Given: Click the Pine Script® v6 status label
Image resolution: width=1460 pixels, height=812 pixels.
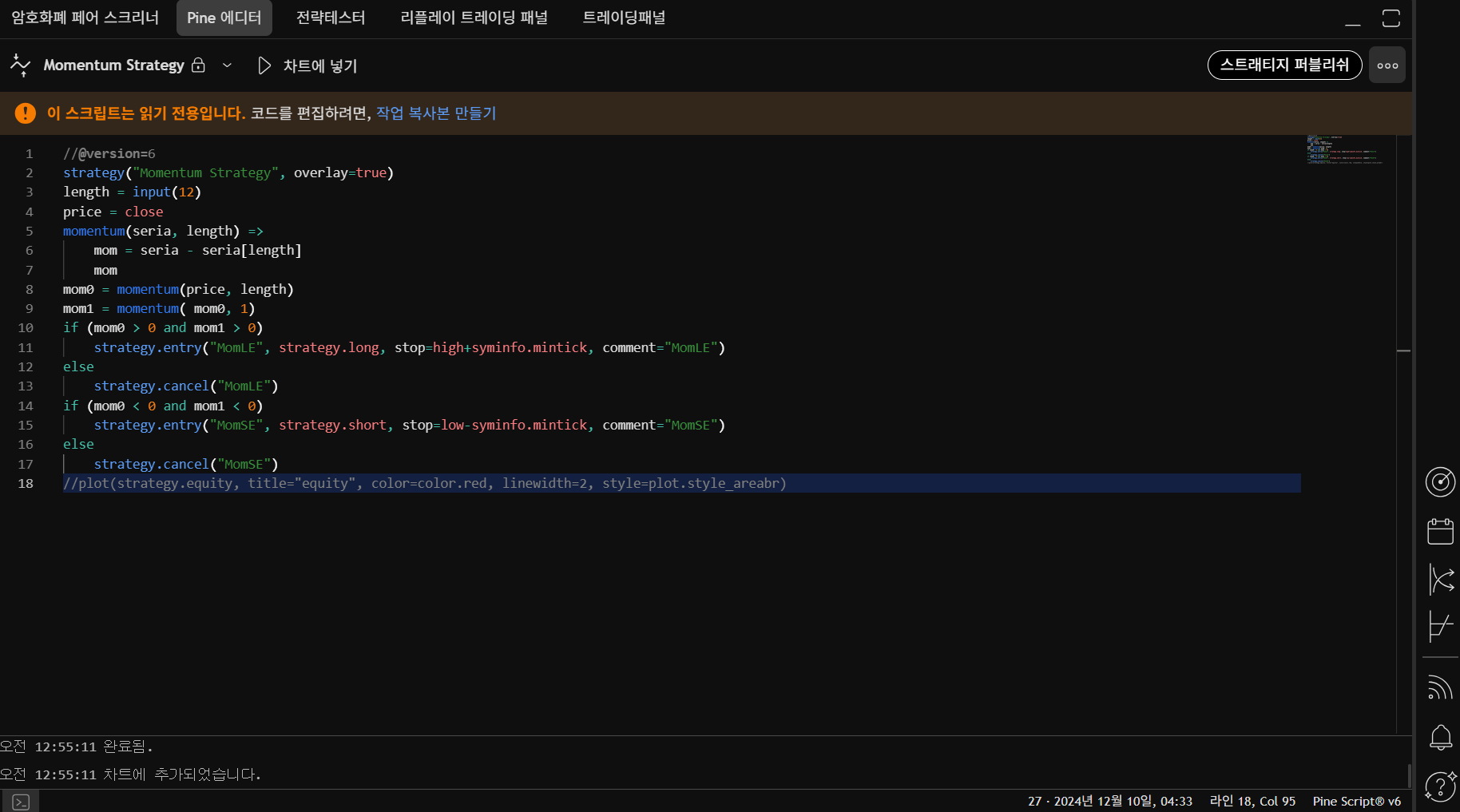Looking at the screenshot, I should [x=1356, y=801].
